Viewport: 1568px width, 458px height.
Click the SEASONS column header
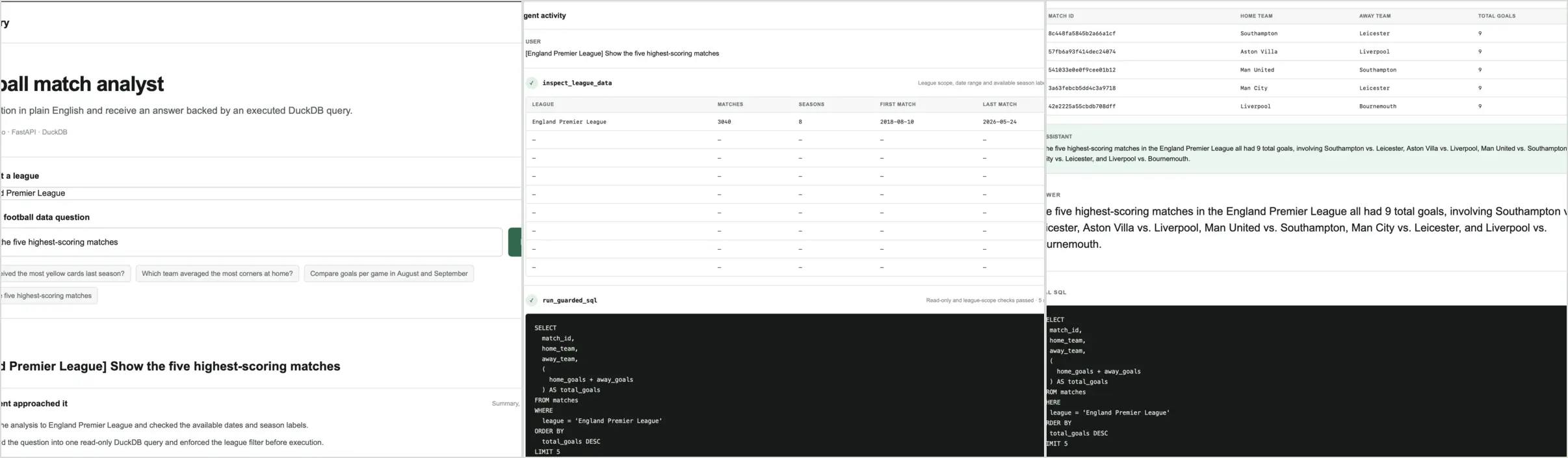pos(811,104)
